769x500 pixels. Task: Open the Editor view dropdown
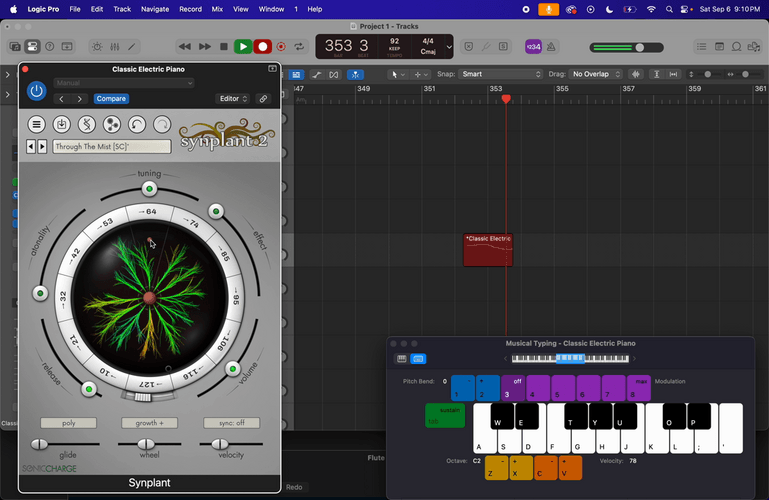click(x=233, y=99)
